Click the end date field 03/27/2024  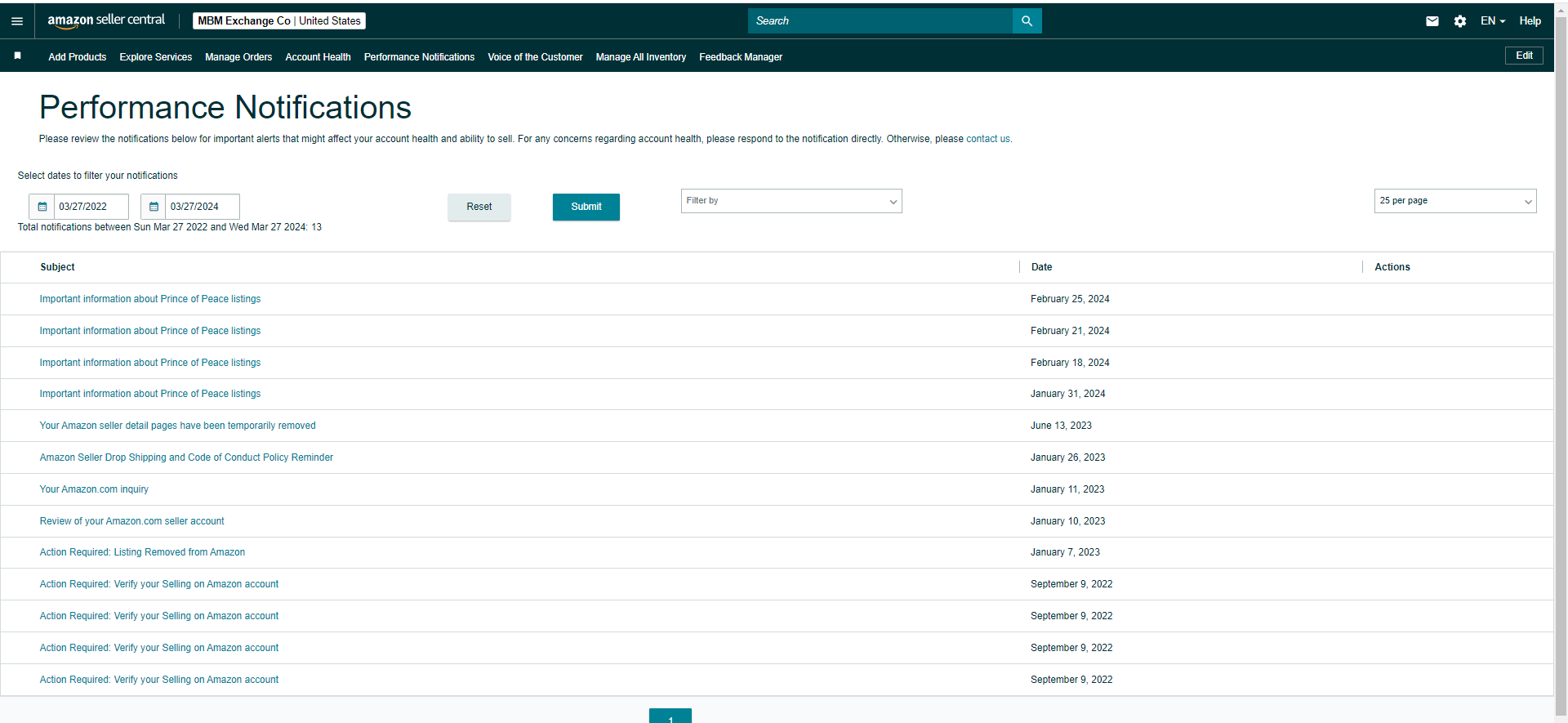pos(203,207)
